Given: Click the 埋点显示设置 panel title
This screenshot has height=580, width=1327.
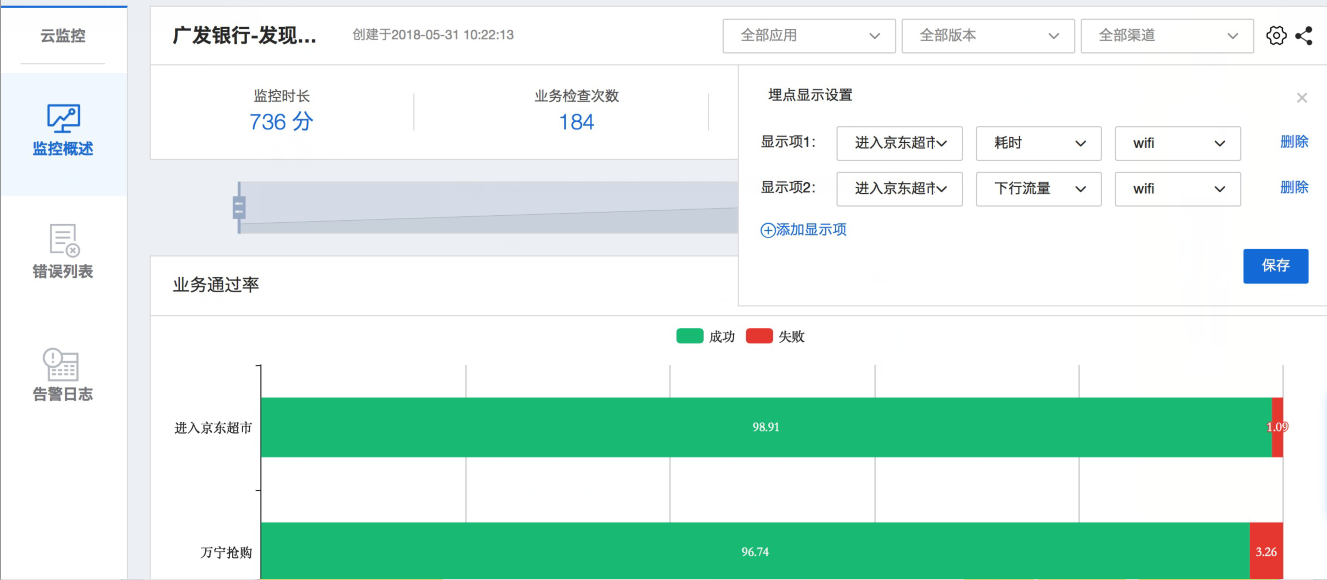Looking at the screenshot, I should (x=810, y=96).
